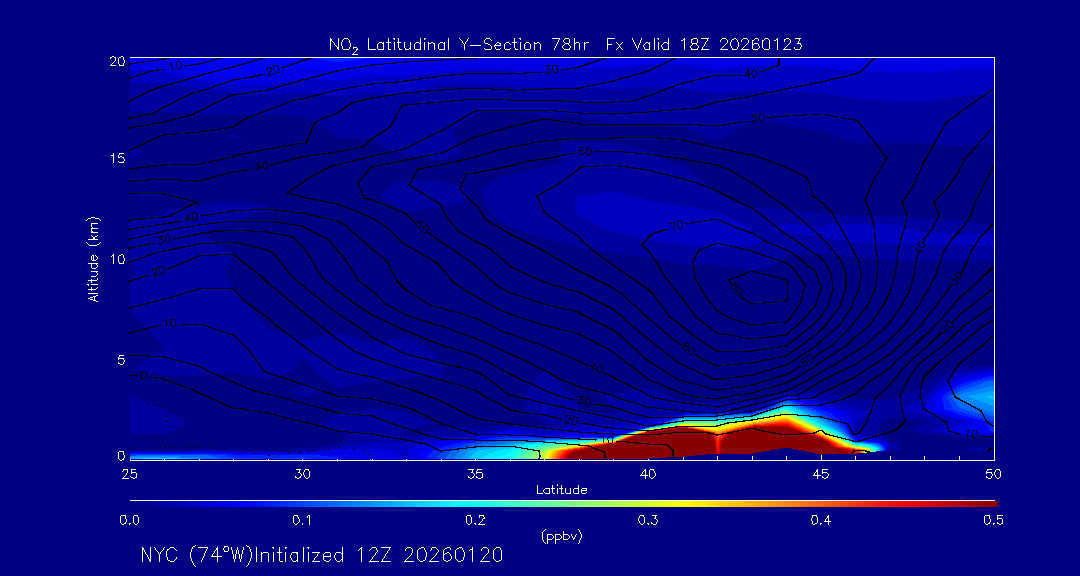Select the latitude 45 tick label

click(x=821, y=473)
